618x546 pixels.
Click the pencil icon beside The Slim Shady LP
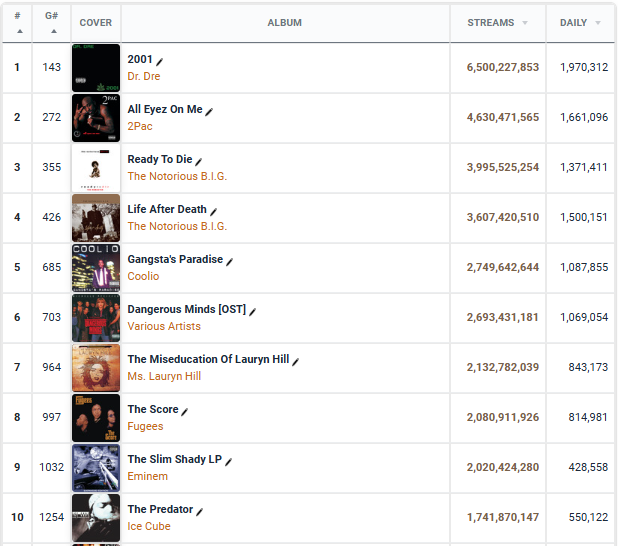228,462
